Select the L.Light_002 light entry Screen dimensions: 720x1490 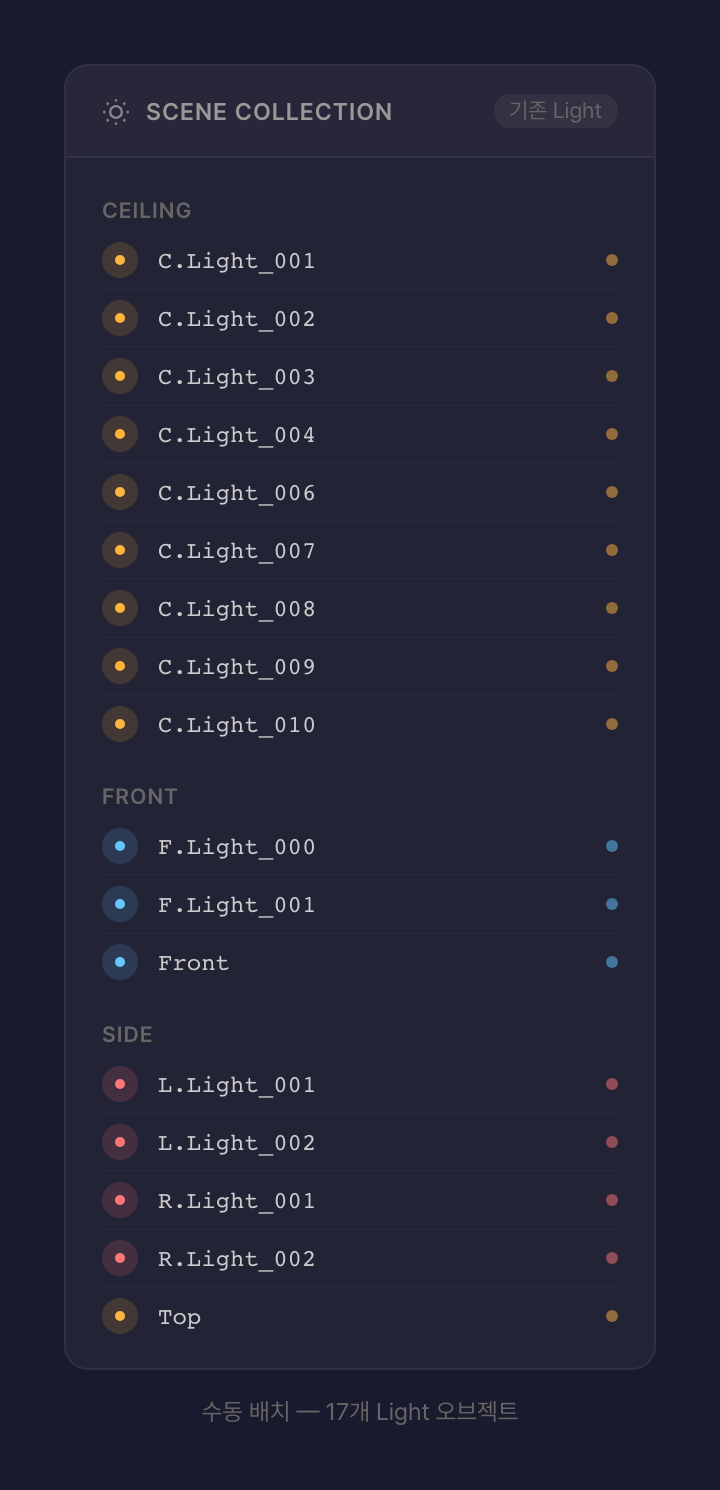[237, 1142]
